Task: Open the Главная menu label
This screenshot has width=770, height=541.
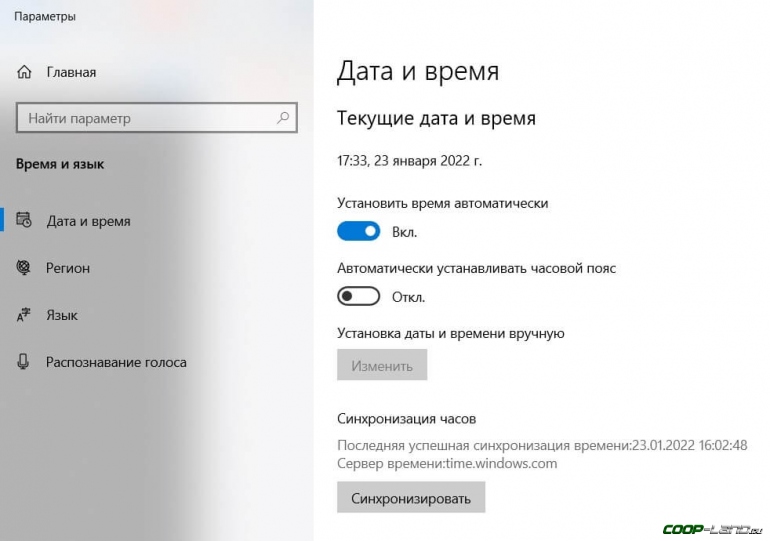Action: [71, 72]
